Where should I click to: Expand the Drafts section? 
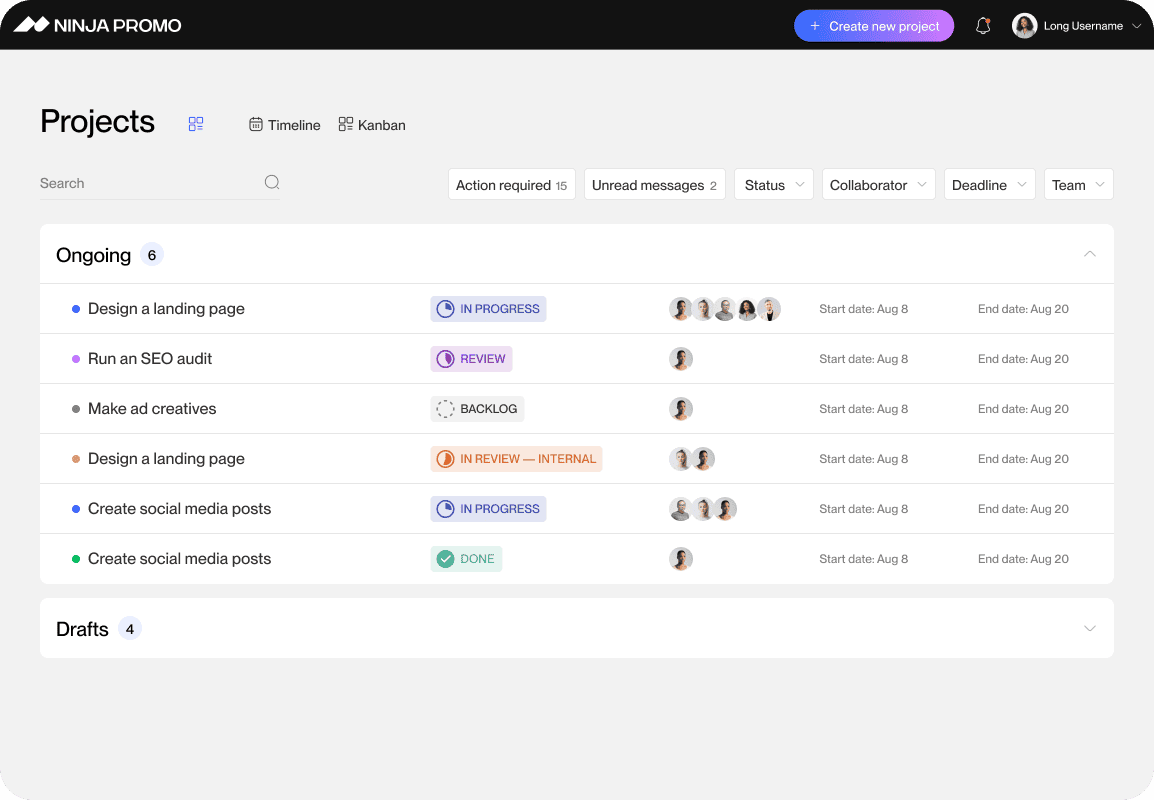point(1090,628)
